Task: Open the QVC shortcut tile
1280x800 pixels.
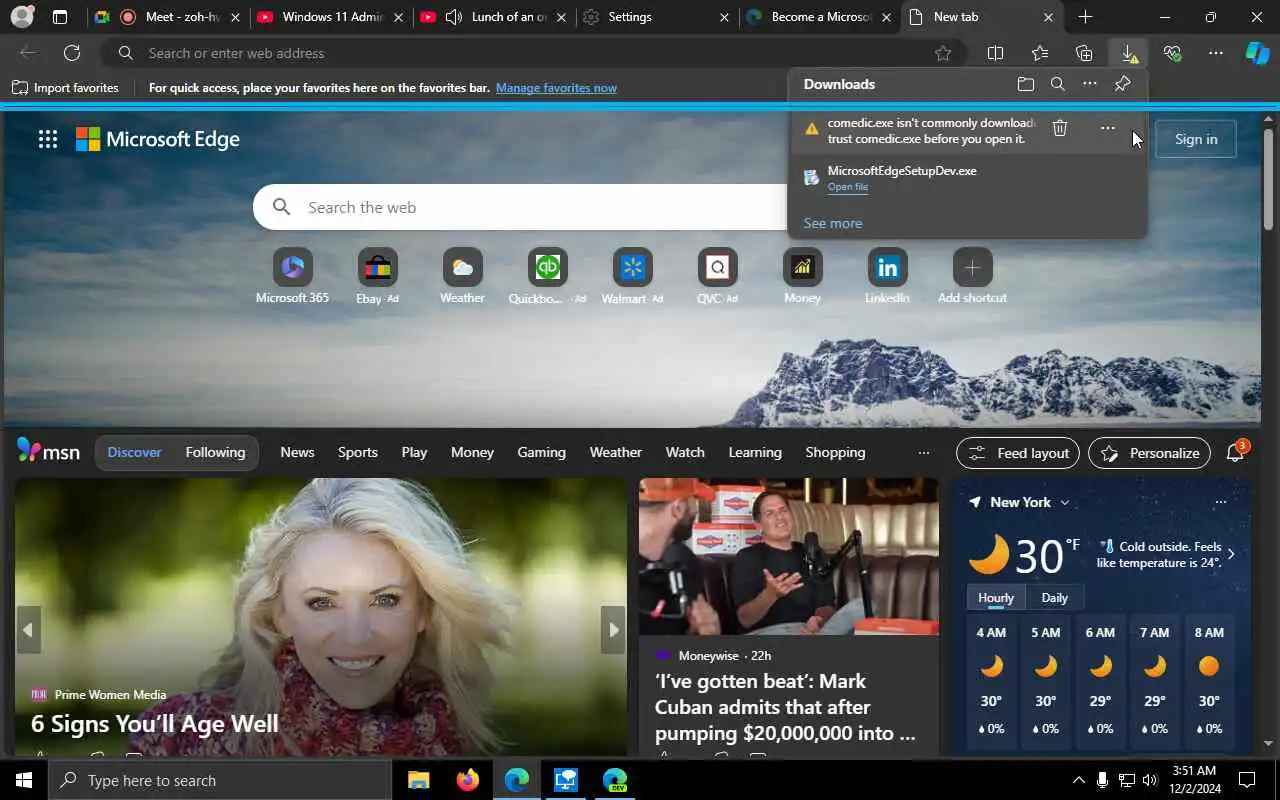Action: 717,276
